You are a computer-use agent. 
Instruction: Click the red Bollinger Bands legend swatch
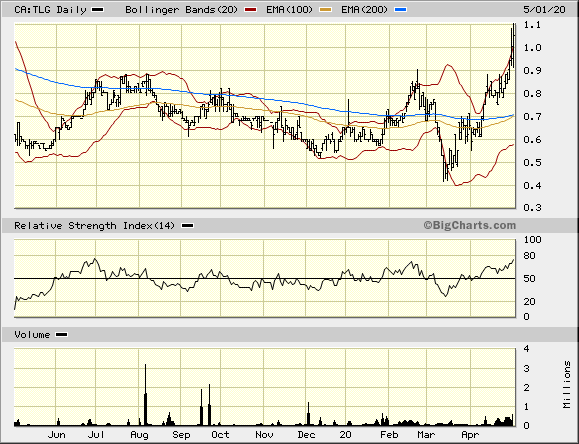pos(250,10)
